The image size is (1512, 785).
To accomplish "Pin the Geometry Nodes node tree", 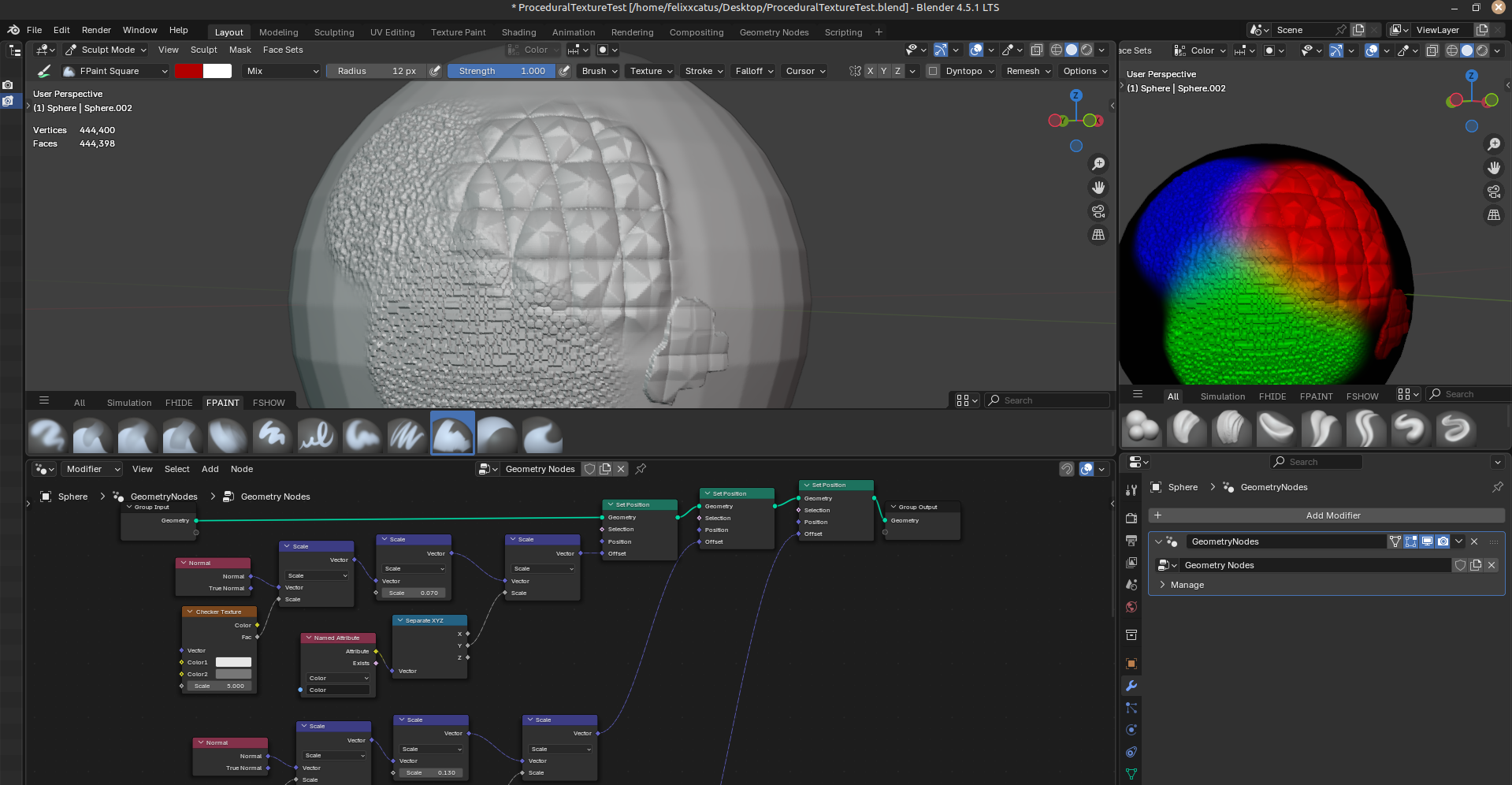I will click(641, 469).
